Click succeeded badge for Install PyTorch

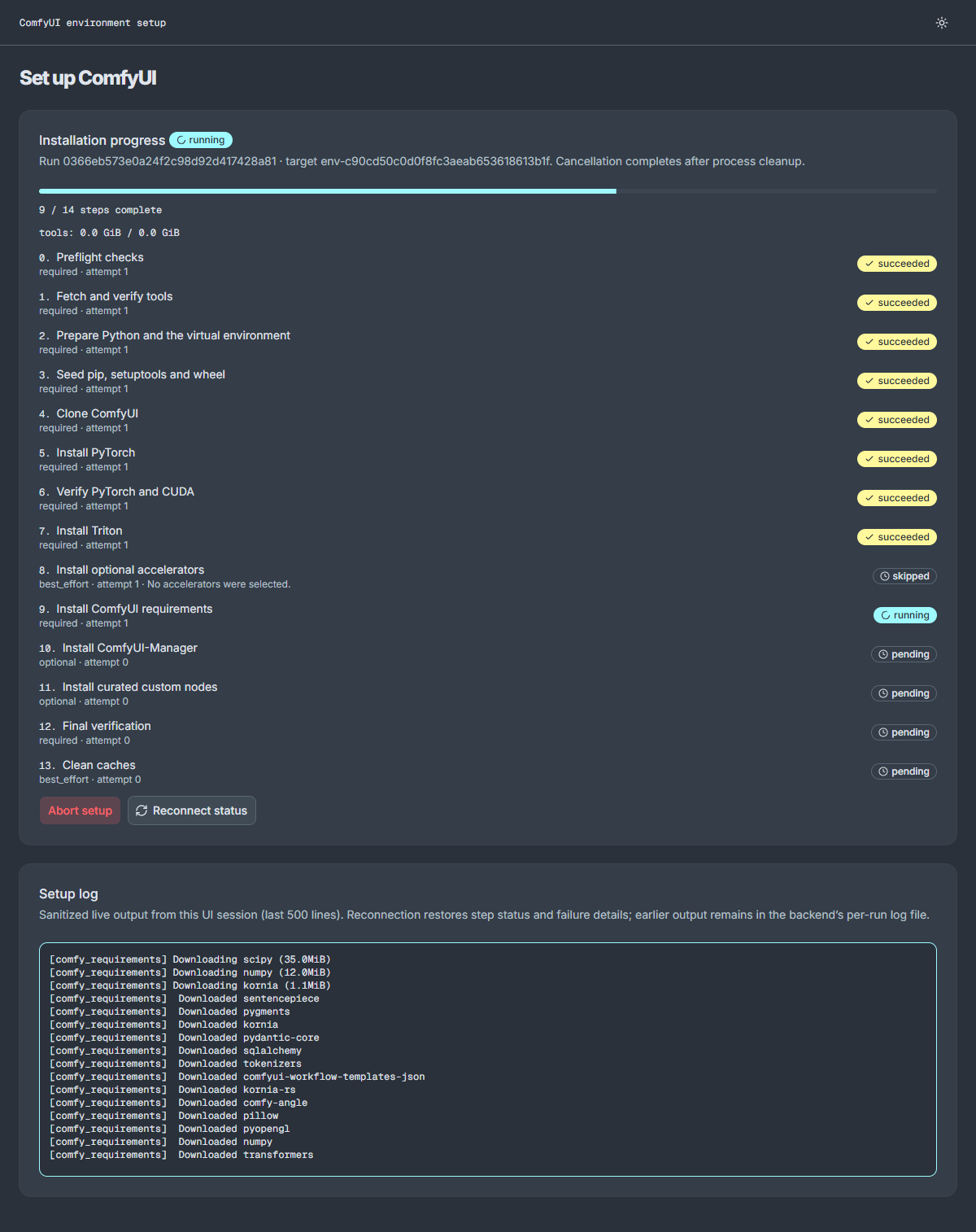897,459
